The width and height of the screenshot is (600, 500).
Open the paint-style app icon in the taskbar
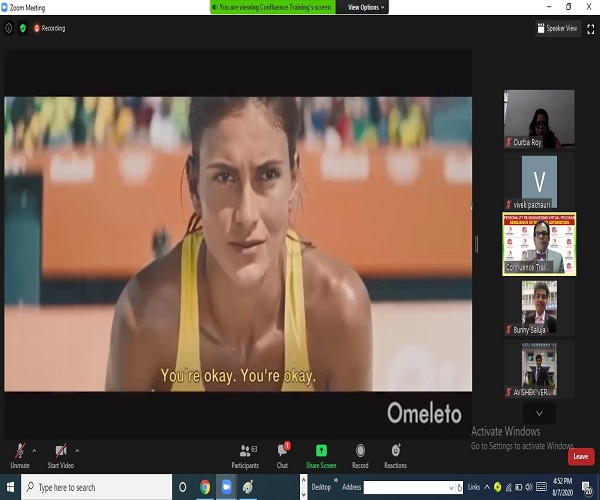click(248, 487)
